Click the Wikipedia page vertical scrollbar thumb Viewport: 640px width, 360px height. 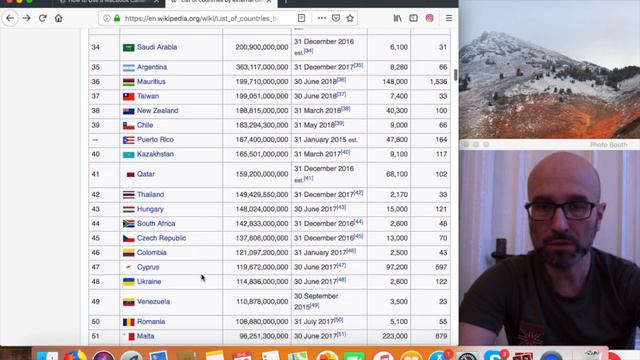[x=455, y=75]
